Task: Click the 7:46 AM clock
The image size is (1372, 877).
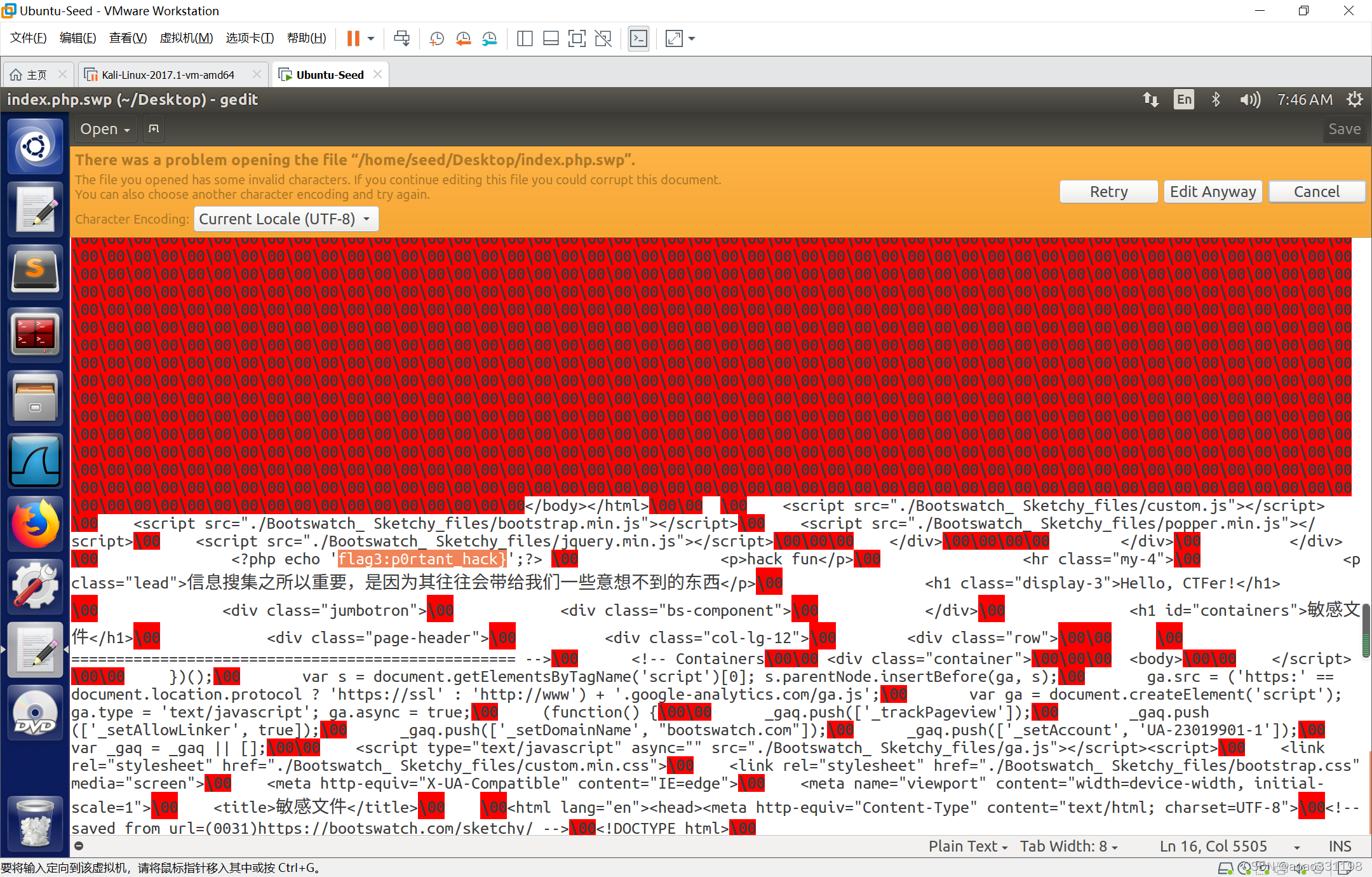Action: [x=1305, y=100]
